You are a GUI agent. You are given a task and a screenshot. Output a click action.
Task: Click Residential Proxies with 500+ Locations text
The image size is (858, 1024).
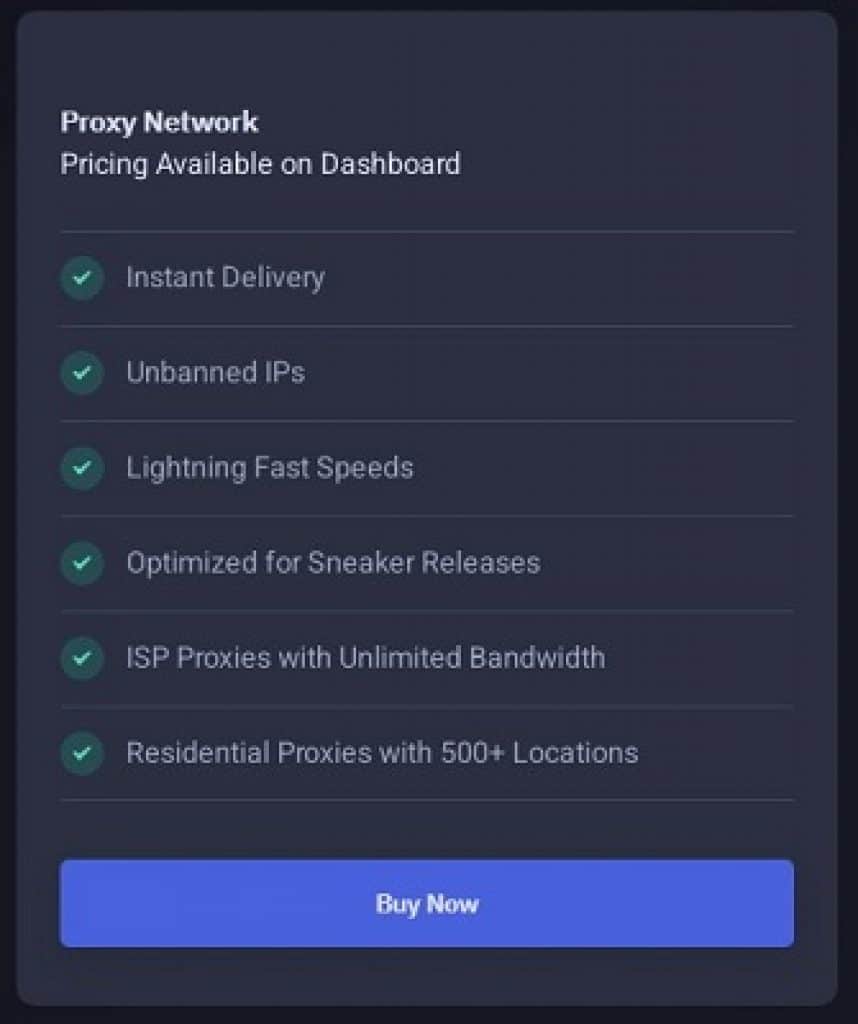click(382, 753)
